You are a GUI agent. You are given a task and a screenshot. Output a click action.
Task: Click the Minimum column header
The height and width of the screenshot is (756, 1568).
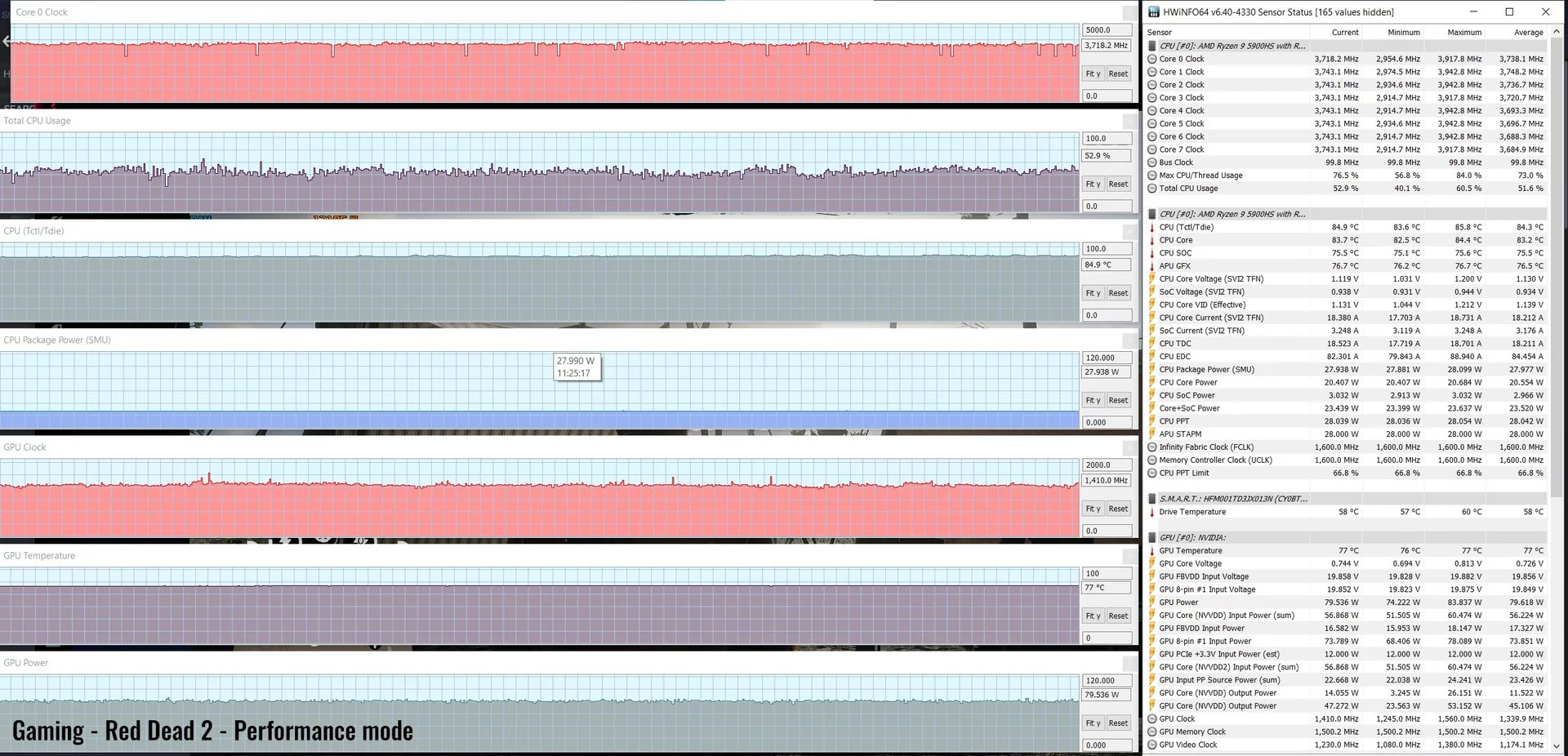click(1404, 33)
